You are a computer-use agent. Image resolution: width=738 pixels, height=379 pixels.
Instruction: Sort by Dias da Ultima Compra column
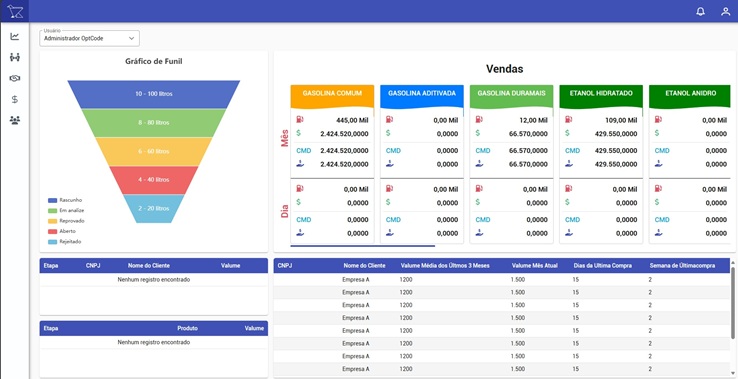point(602,266)
